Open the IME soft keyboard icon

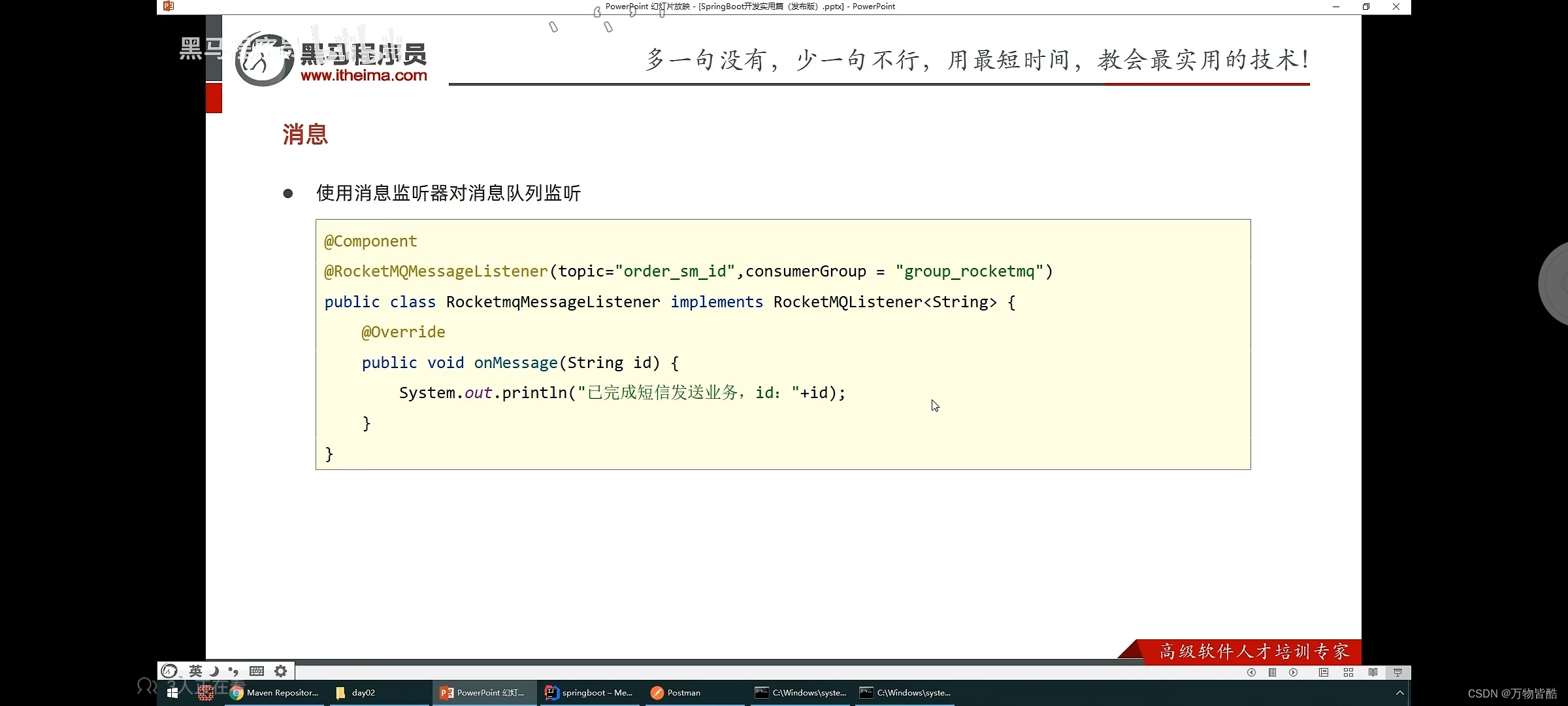coord(257,671)
